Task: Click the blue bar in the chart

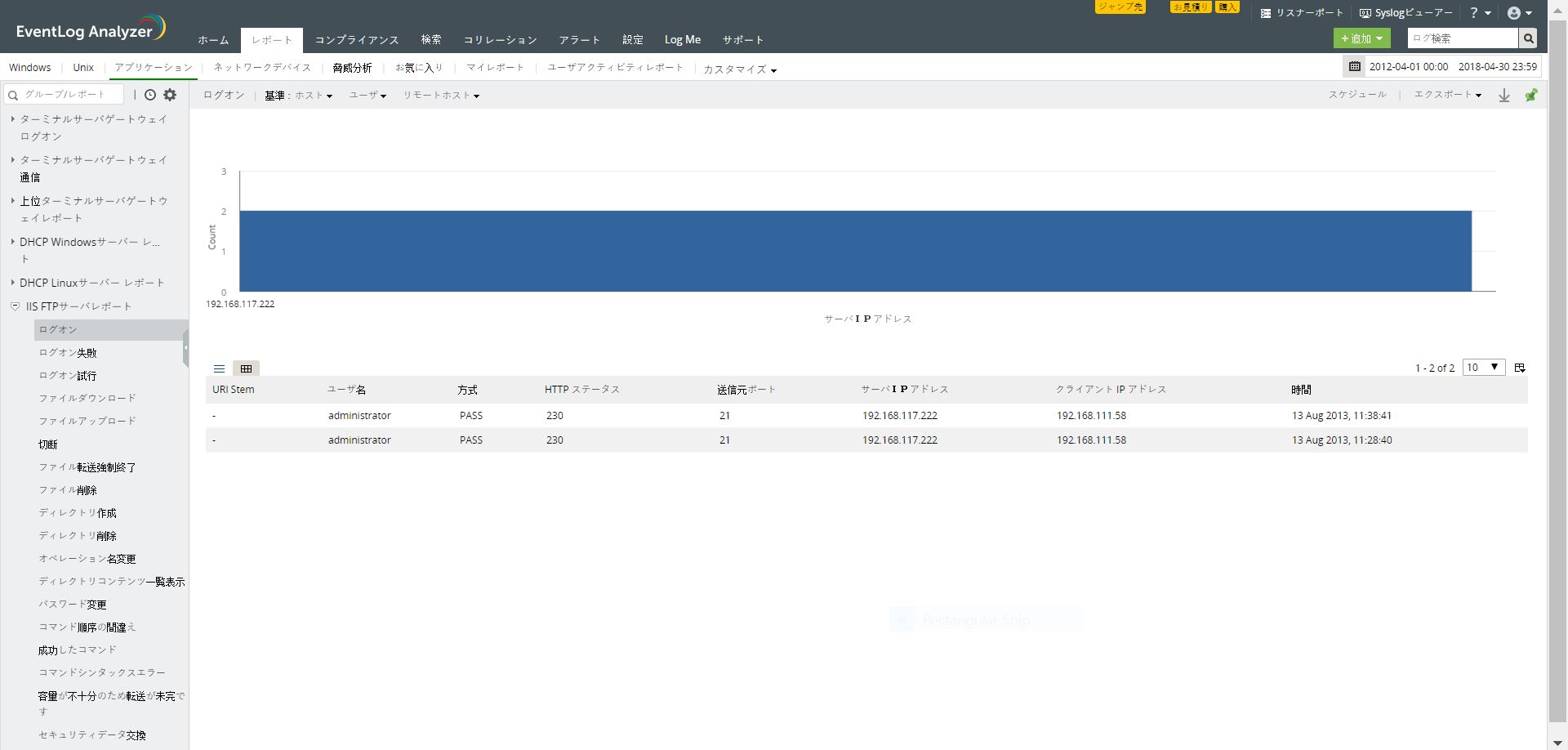Action: point(855,251)
